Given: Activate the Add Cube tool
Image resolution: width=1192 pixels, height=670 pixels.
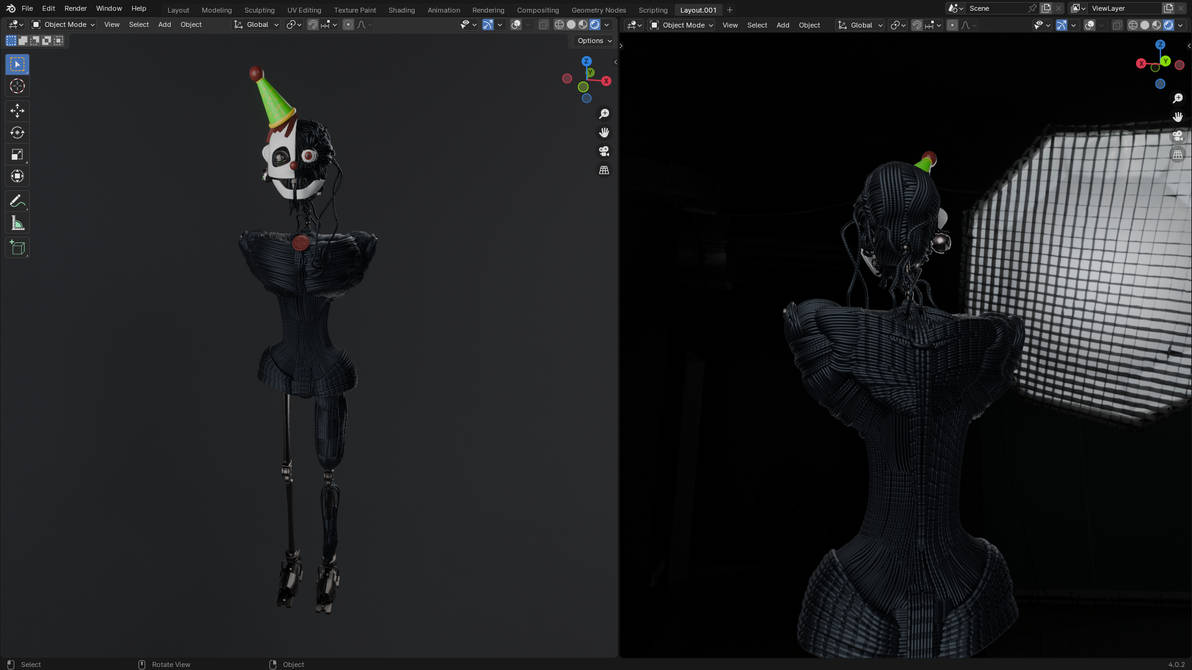Looking at the screenshot, I should pyautogui.click(x=16, y=247).
